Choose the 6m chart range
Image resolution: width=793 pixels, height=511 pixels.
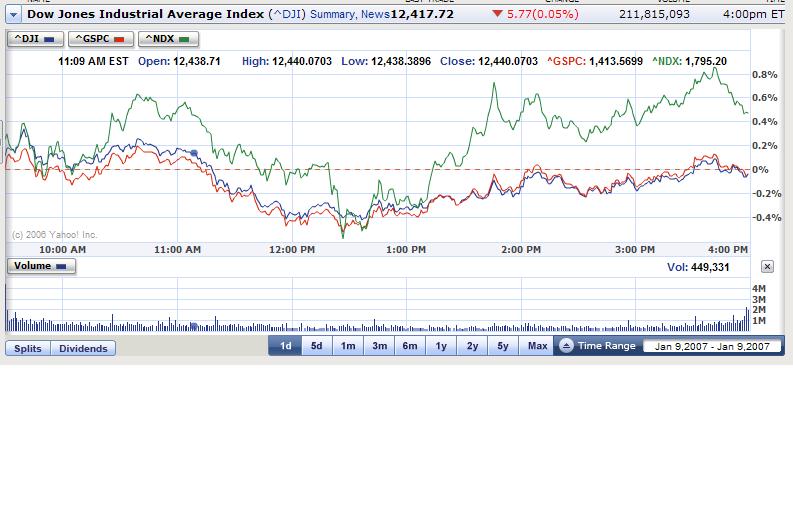410,346
